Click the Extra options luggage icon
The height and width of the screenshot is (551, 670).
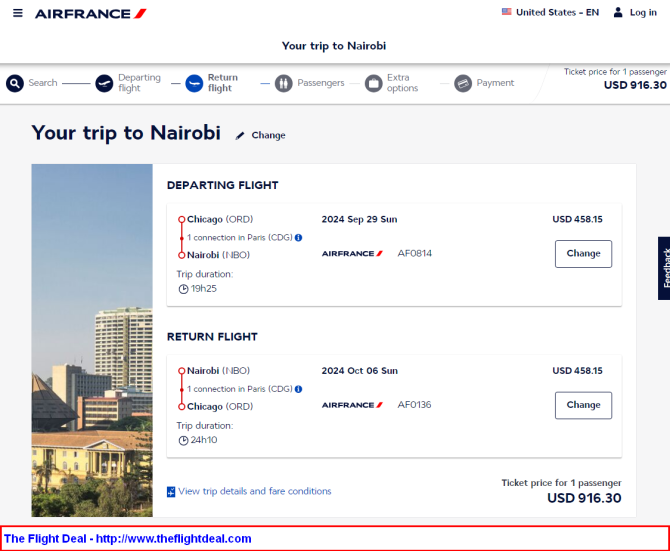pyautogui.click(x=373, y=83)
